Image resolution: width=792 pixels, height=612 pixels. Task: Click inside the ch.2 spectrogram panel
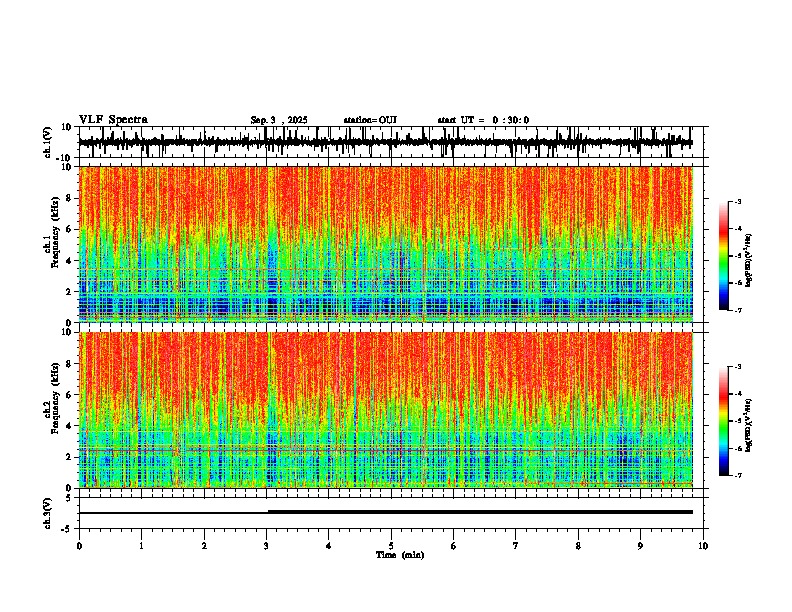coord(385,410)
